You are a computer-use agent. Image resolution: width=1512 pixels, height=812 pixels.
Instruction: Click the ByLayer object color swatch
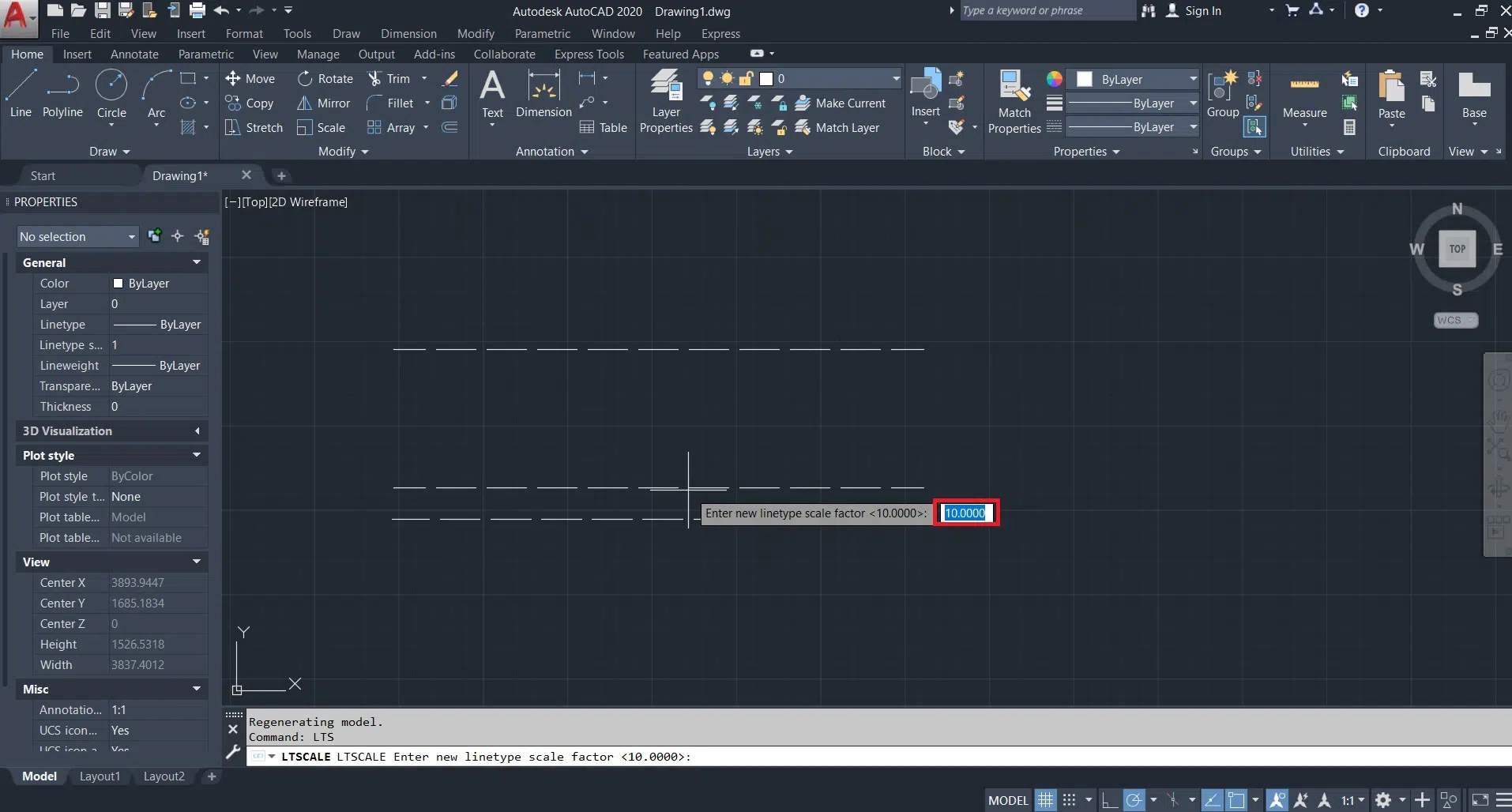click(1085, 80)
